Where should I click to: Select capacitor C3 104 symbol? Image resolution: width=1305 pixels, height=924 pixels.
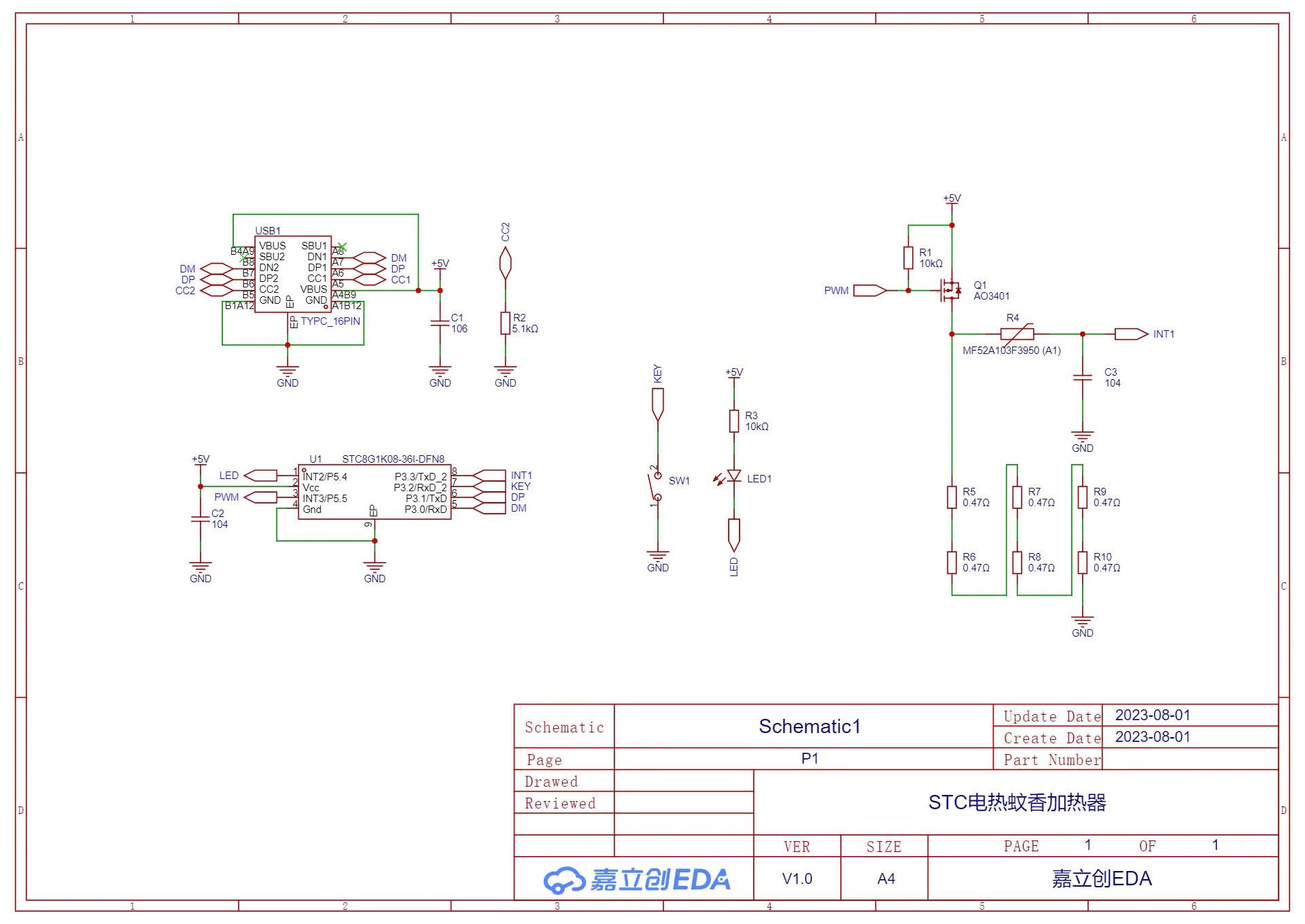tap(1082, 378)
